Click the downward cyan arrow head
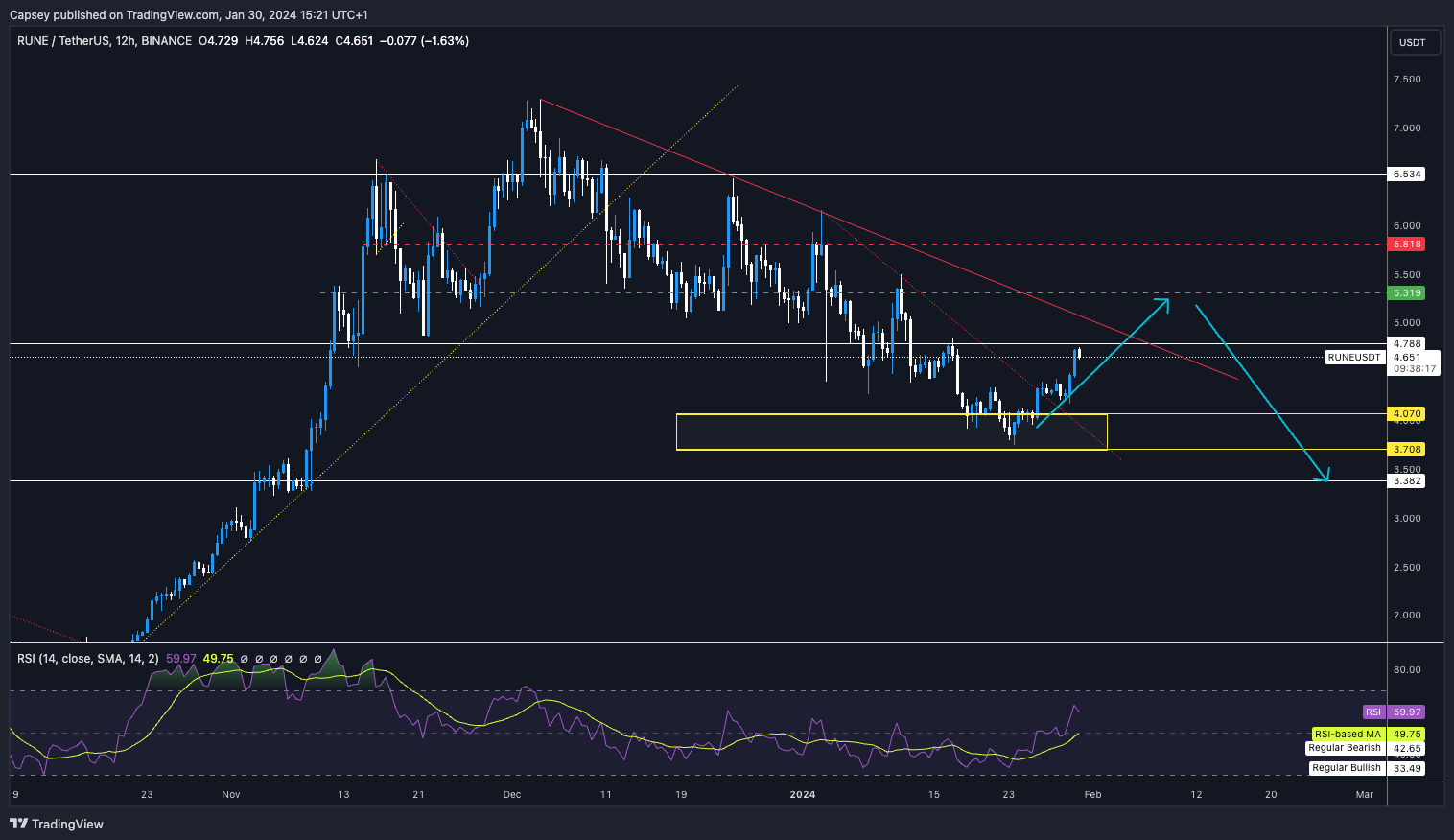Image resolution: width=1454 pixels, height=840 pixels. tap(1325, 476)
